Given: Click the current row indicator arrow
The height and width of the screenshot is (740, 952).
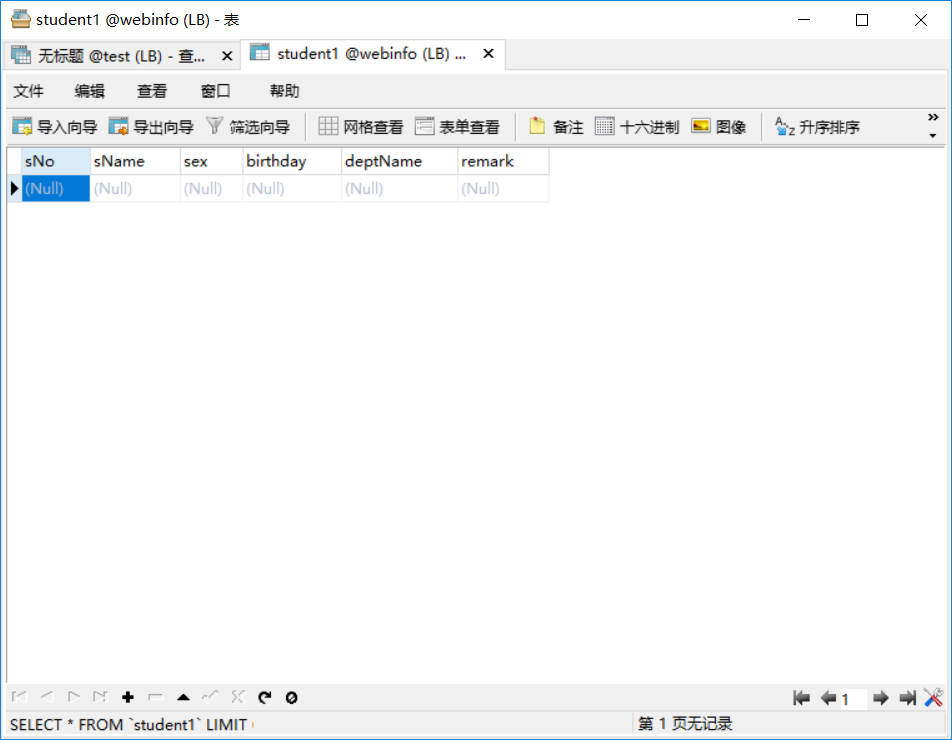Looking at the screenshot, I should point(15,188).
